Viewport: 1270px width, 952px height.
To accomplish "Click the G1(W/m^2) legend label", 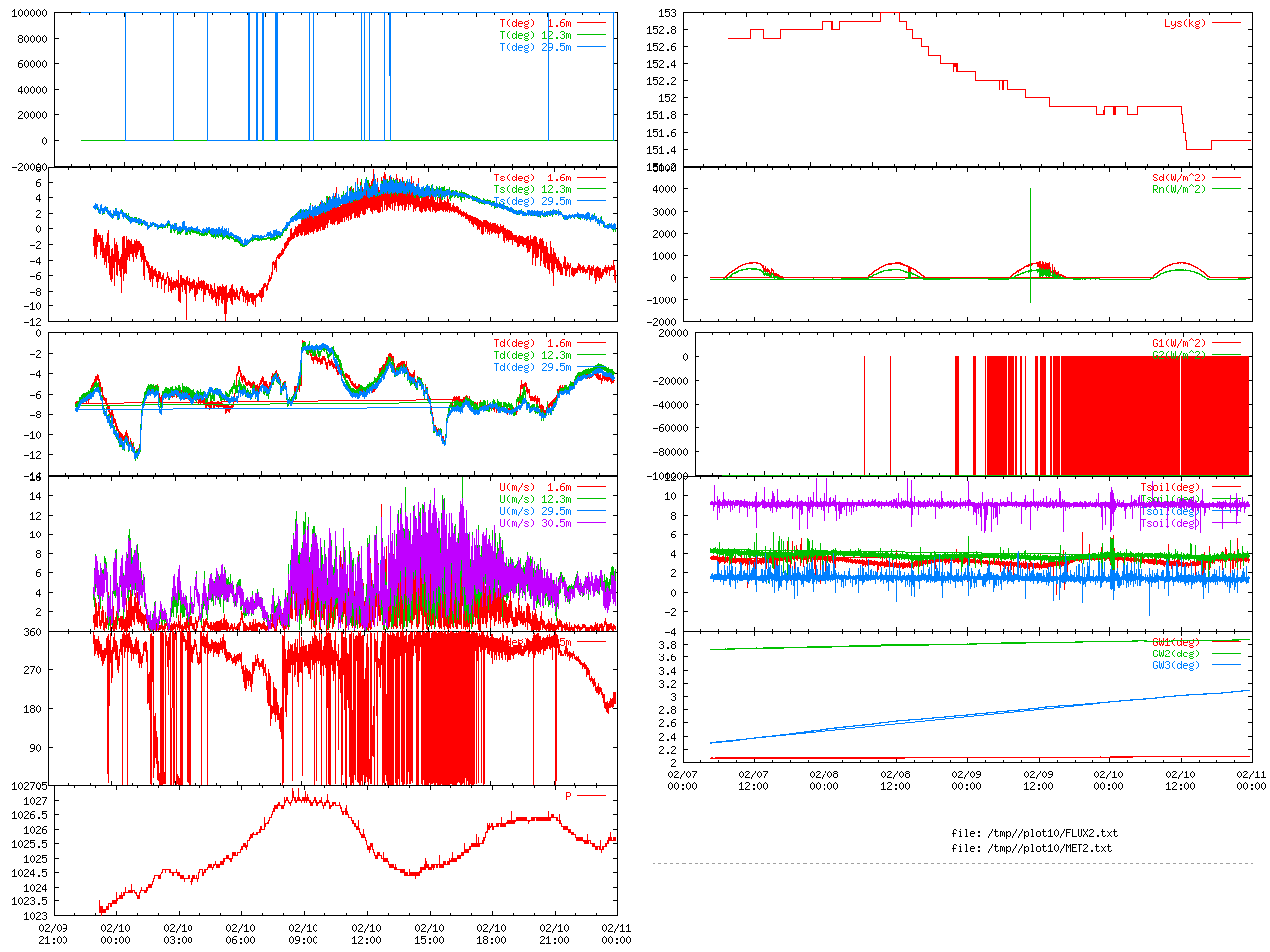I will [x=1178, y=343].
